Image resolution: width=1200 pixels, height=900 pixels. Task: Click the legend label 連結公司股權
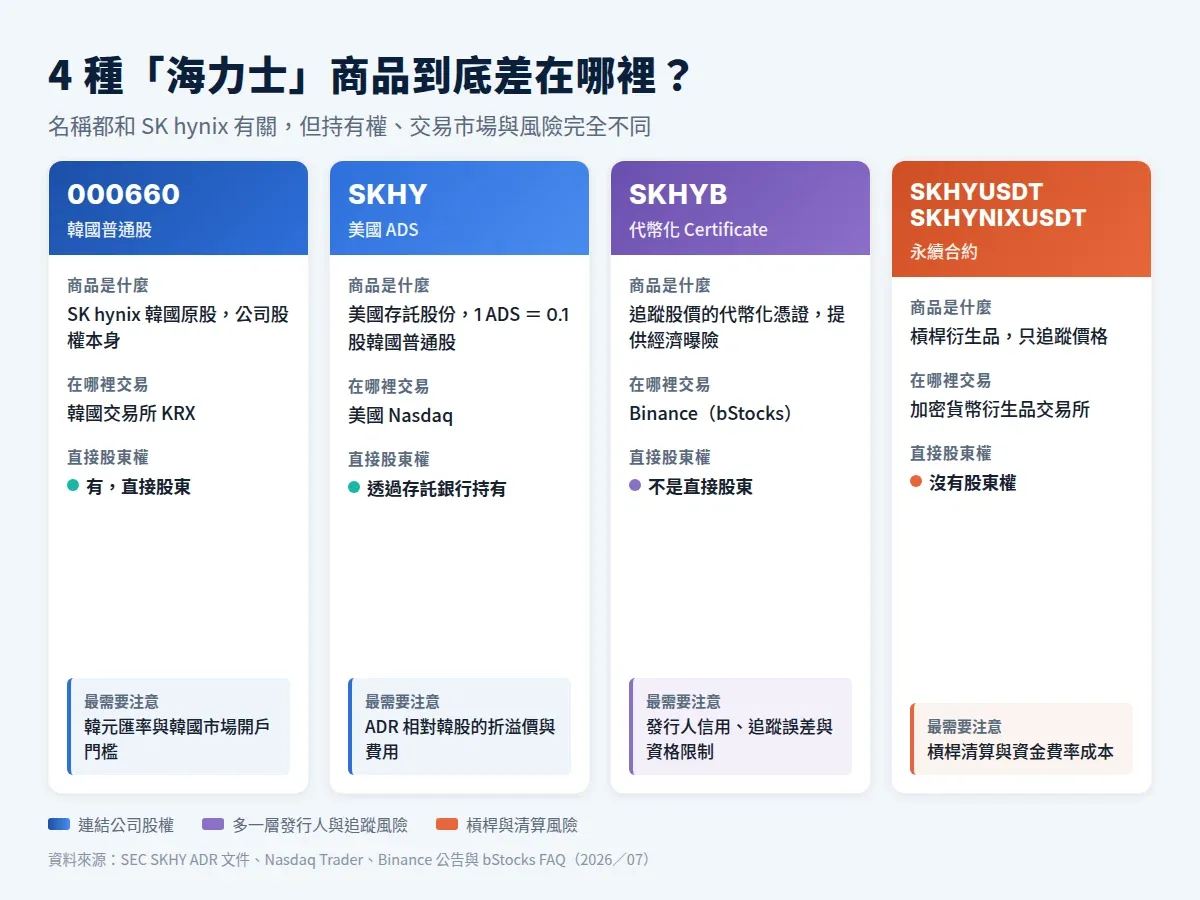(x=126, y=825)
